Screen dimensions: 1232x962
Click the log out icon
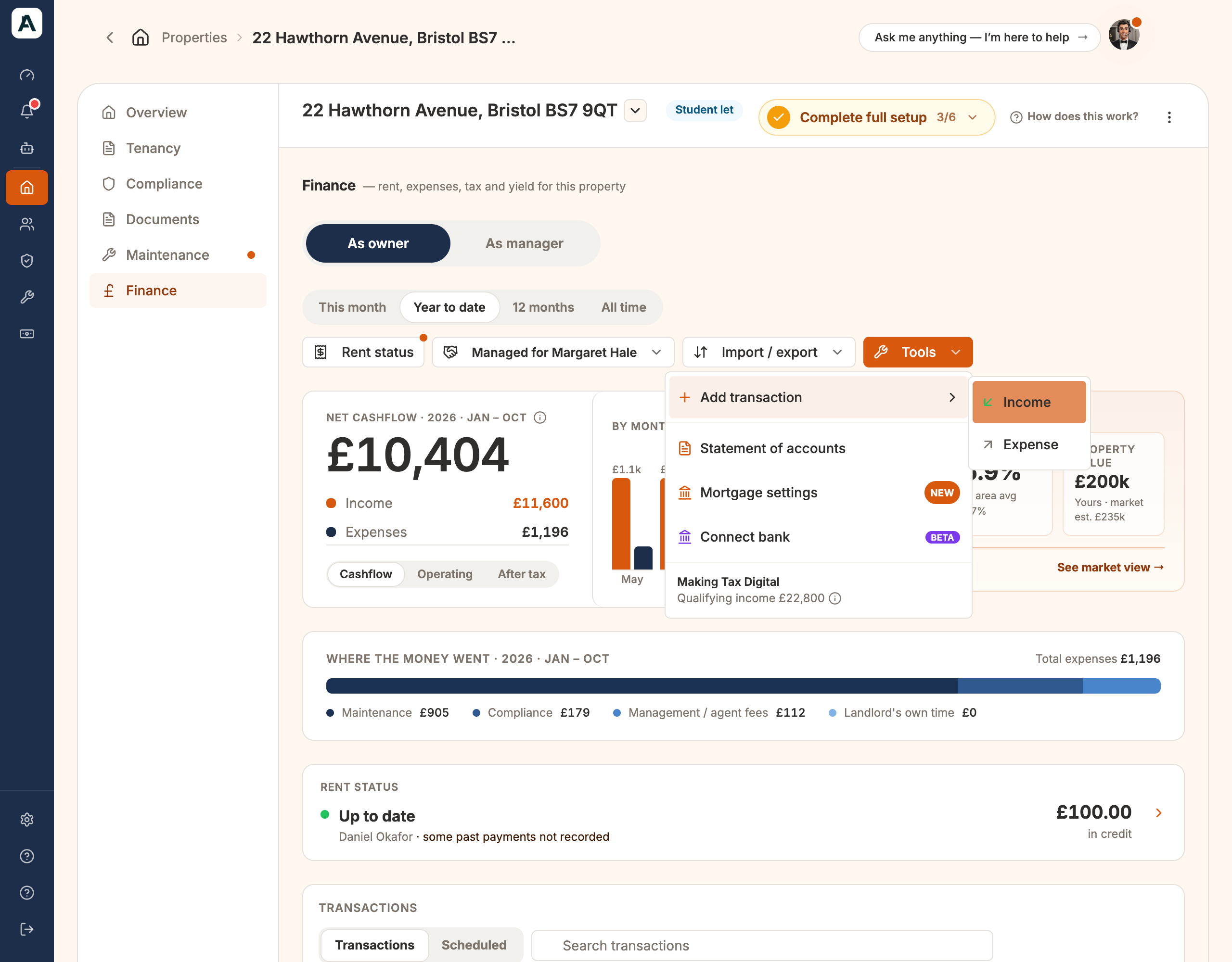click(26, 929)
